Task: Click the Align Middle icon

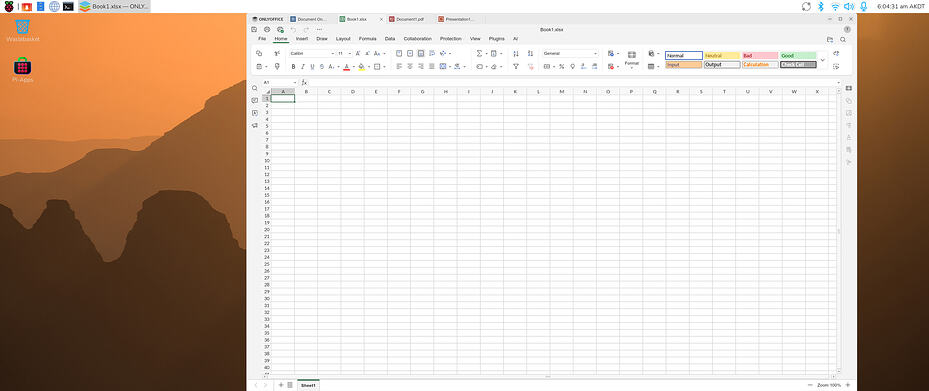Action: coord(409,53)
